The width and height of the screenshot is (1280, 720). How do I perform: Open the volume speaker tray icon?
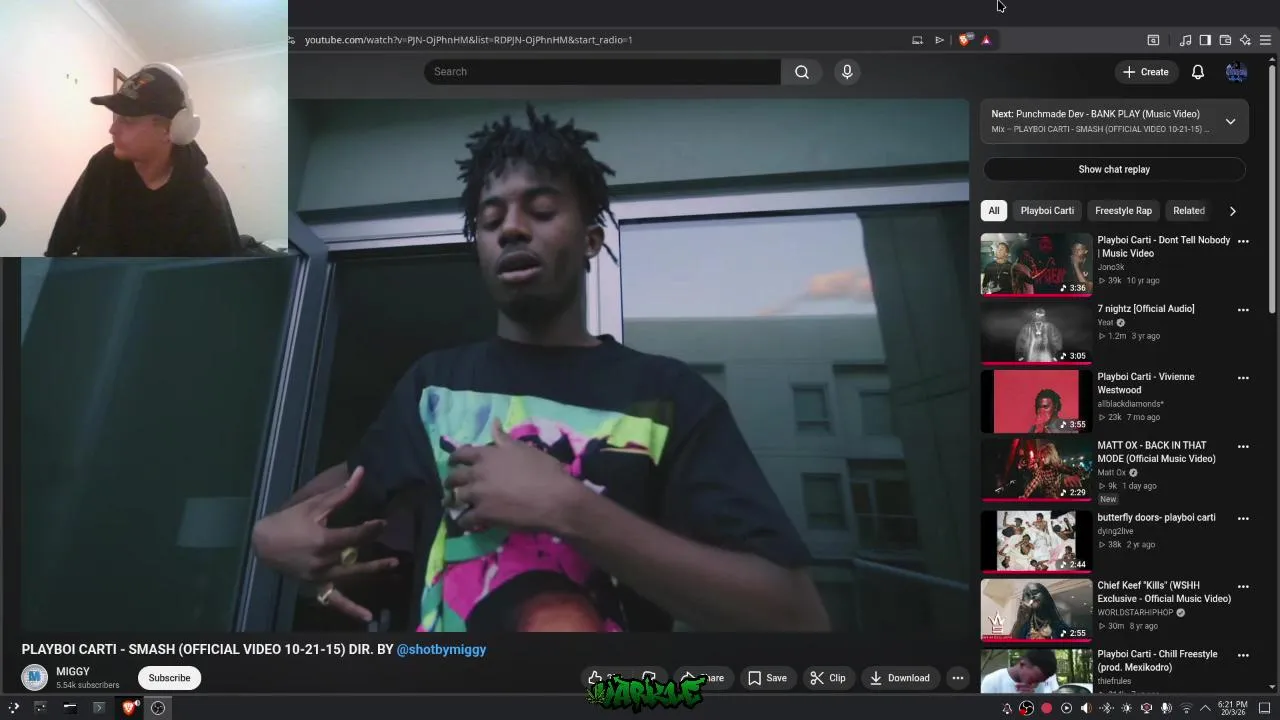[x=1086, y=708]
